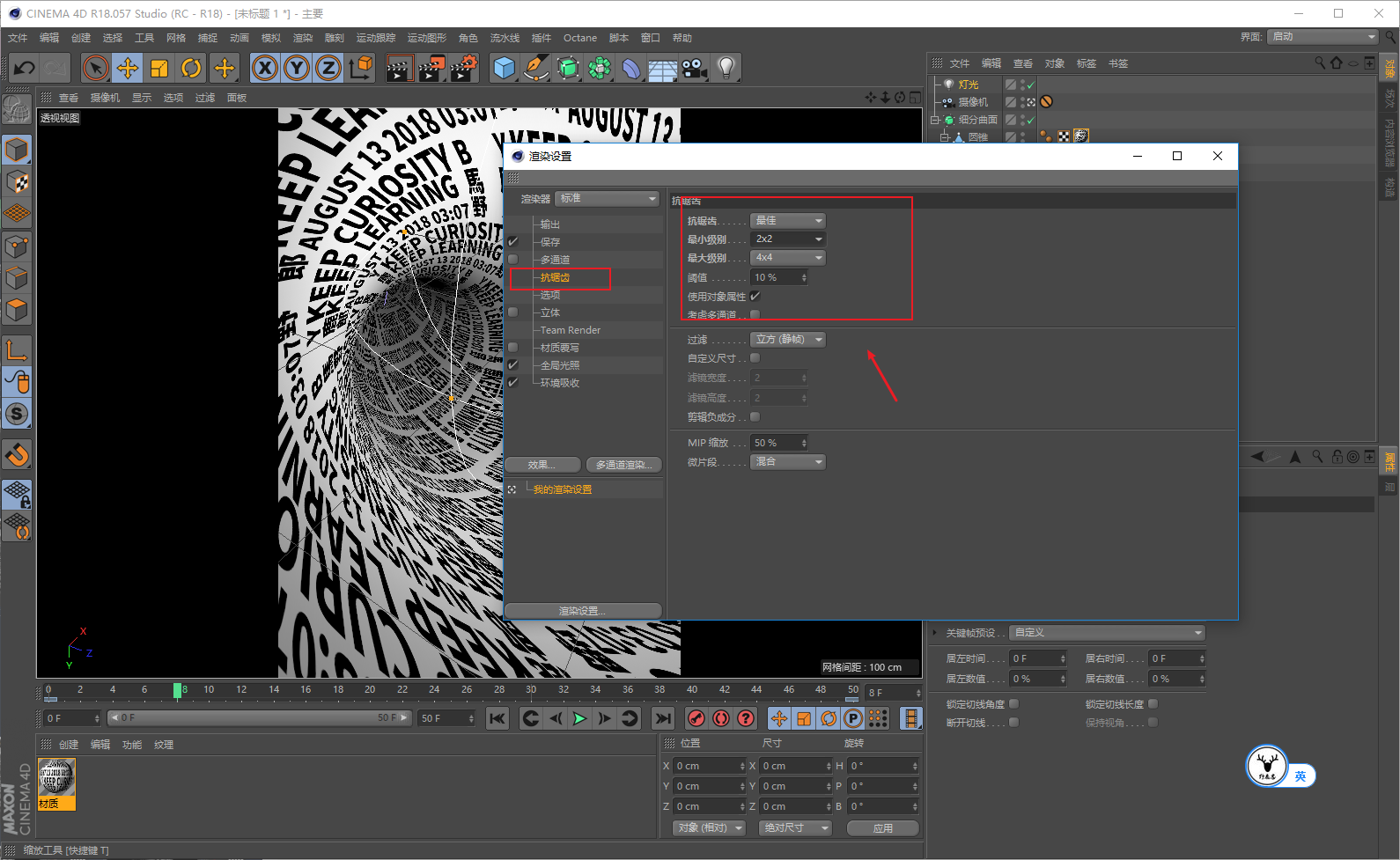Open render settings gear clapperboard icon
1400x860 pixels.
tap(464, 68)
